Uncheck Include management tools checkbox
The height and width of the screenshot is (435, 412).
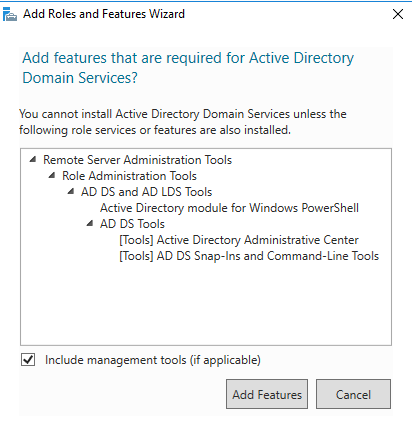tap(28, 360)
